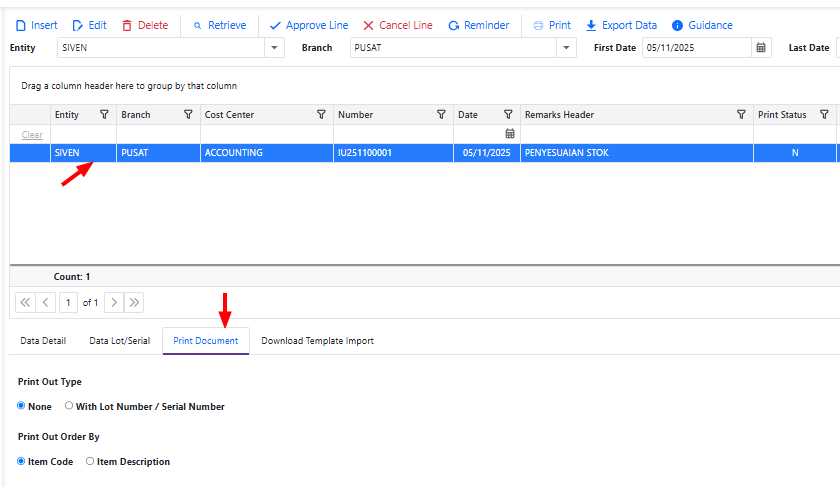Click Export Data in toolbar
840x487 pixels.
(x=621, y=25)
